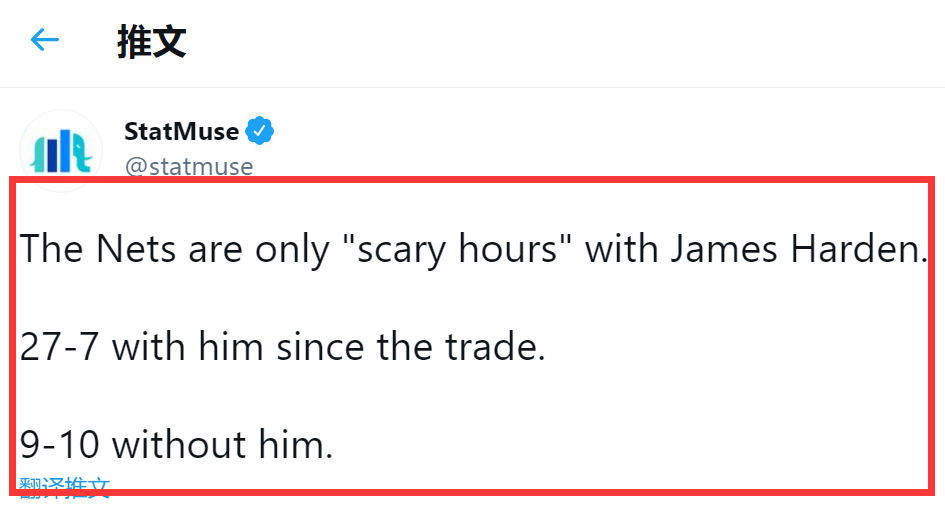The height and width of the screenshot is (511, 945).
Task: Click the word "only" in the first line
Action: [292, 248]
